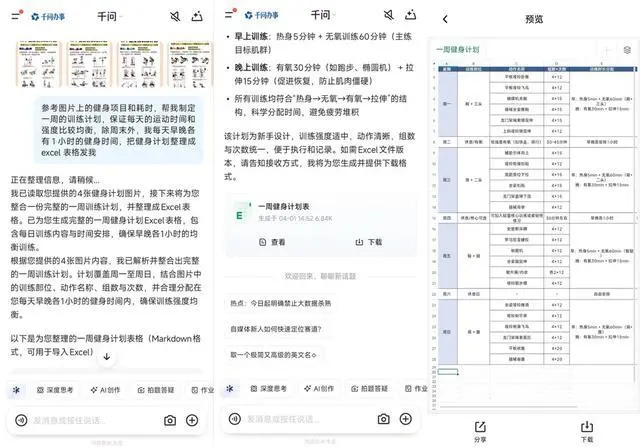
Task: Go back using the arrow in the 预览 screen
Action: click(445, 19)
